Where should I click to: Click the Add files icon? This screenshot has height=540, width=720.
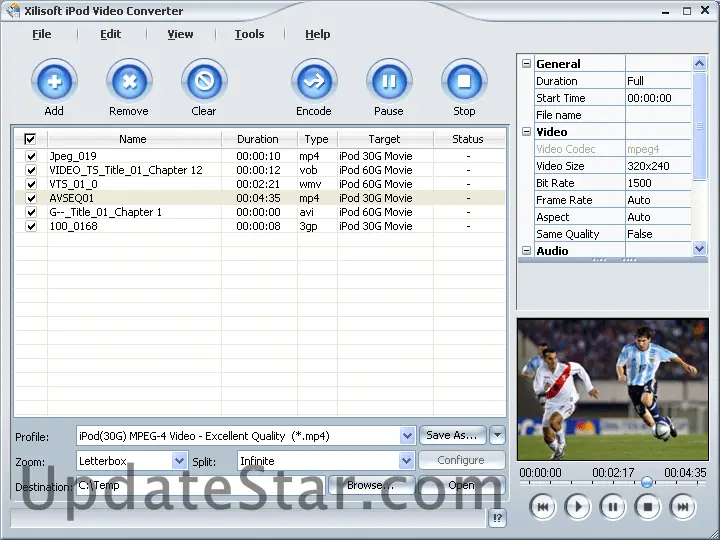54,82
